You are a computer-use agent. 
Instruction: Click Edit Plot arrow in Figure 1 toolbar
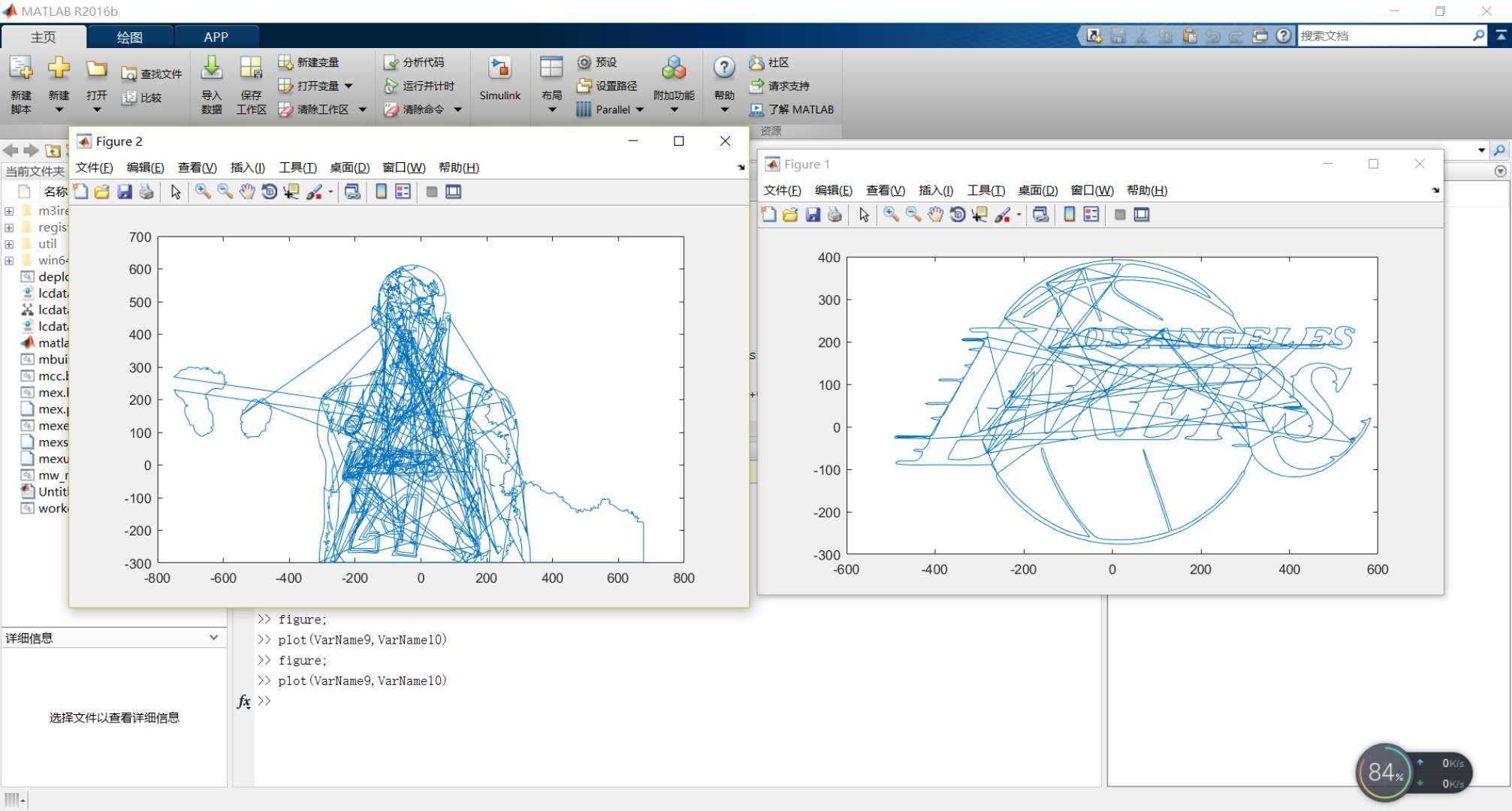point(864,215)
